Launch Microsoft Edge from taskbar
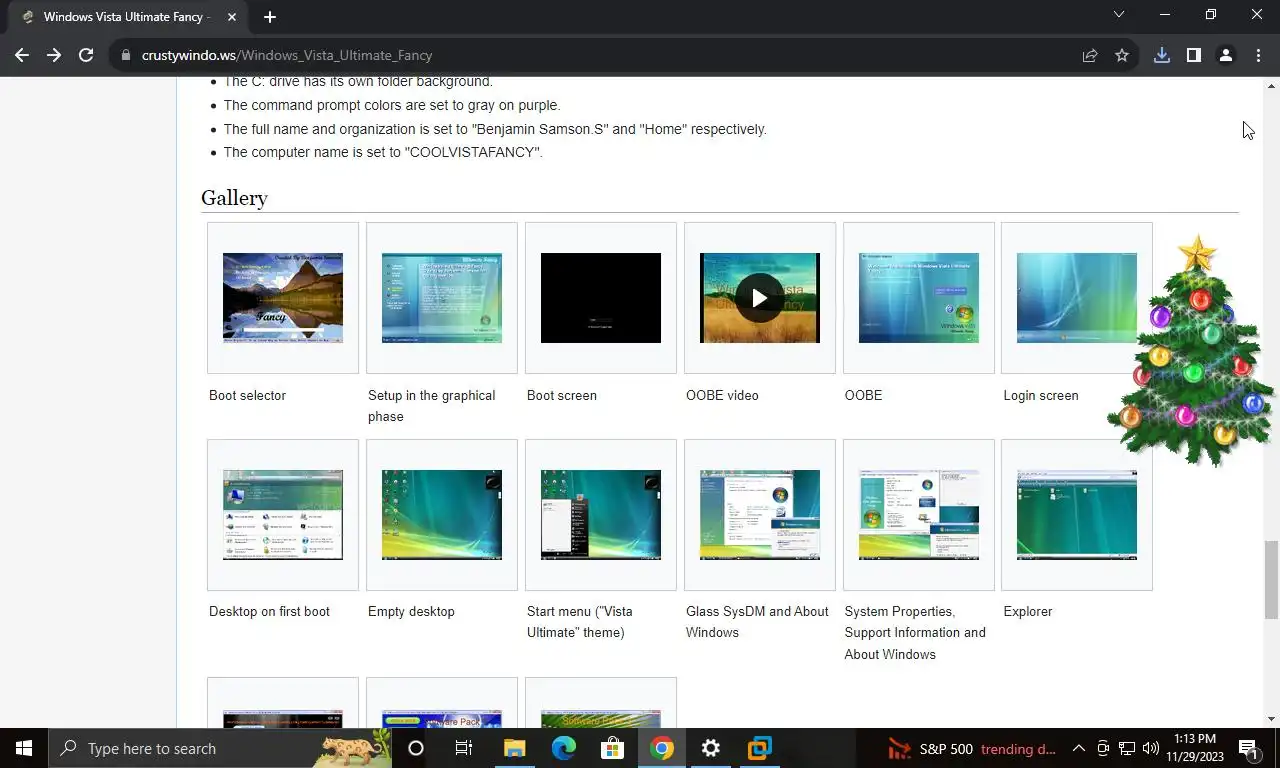The image size is (1280, 768). (x=564, y=748)
